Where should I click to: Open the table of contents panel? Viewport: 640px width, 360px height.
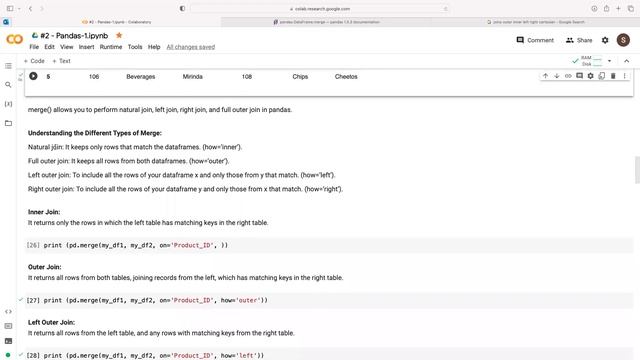click(x=8, y=66)
